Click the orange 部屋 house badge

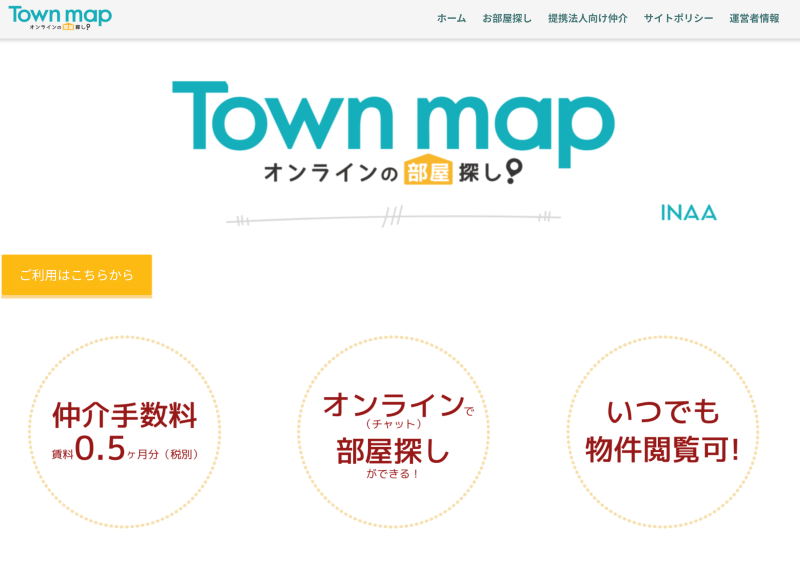pyautogui.click(x=428, y=170)
